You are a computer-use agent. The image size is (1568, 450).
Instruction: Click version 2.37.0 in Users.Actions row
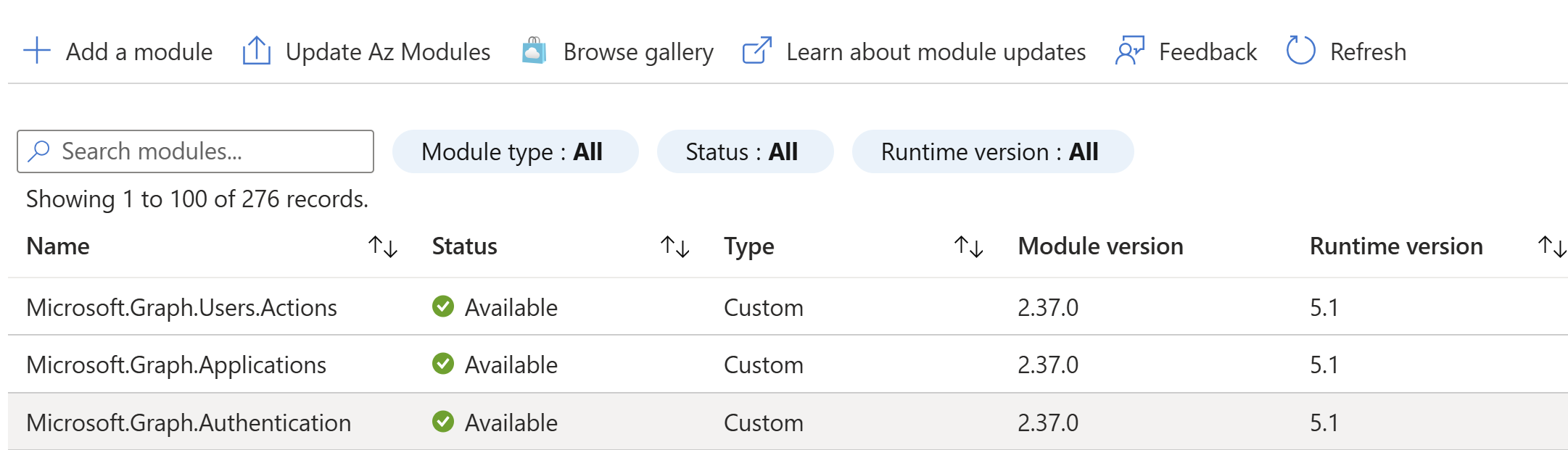[1048, 308]
